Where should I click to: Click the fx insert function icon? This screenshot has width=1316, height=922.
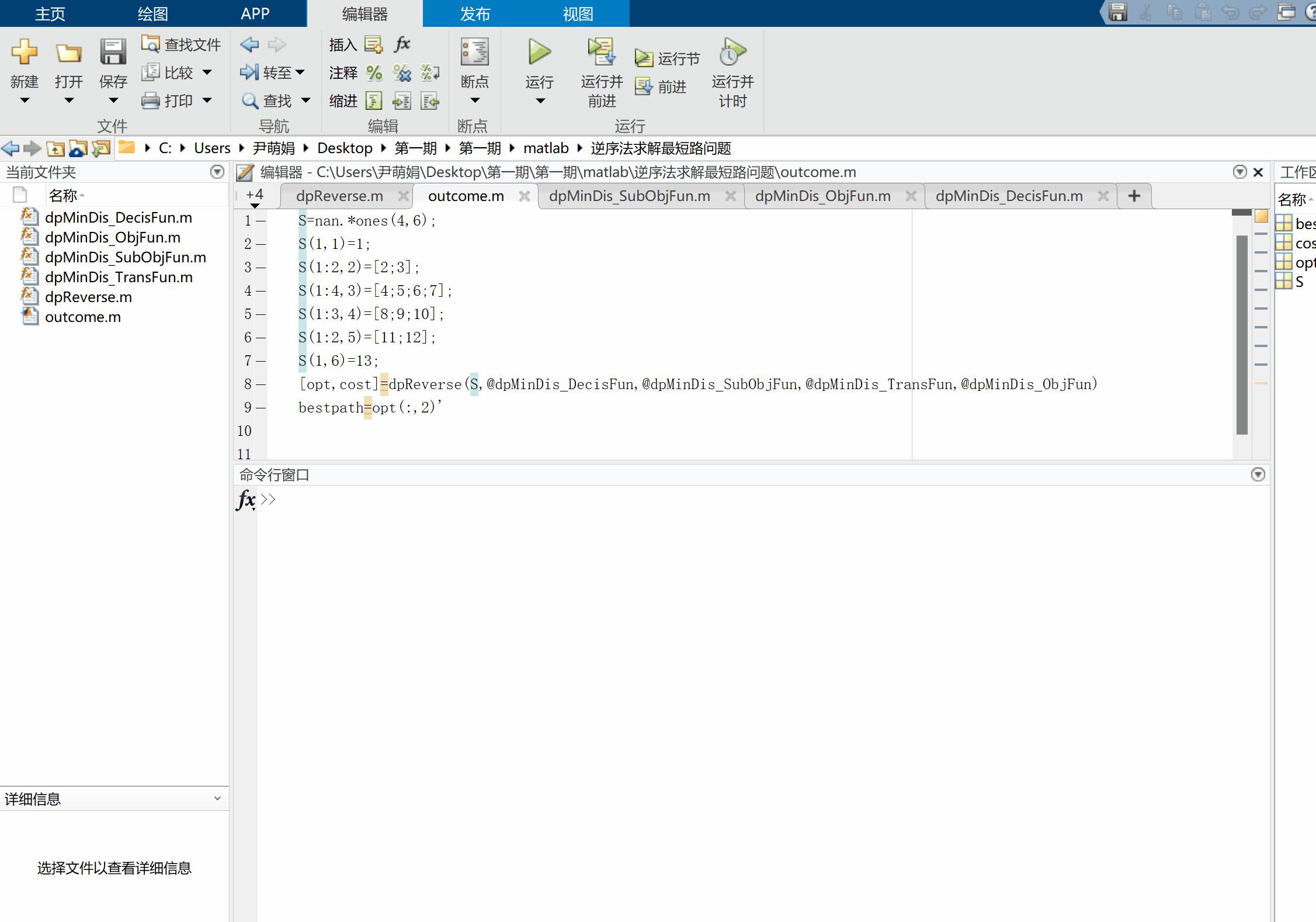click(x=402, y=44)
